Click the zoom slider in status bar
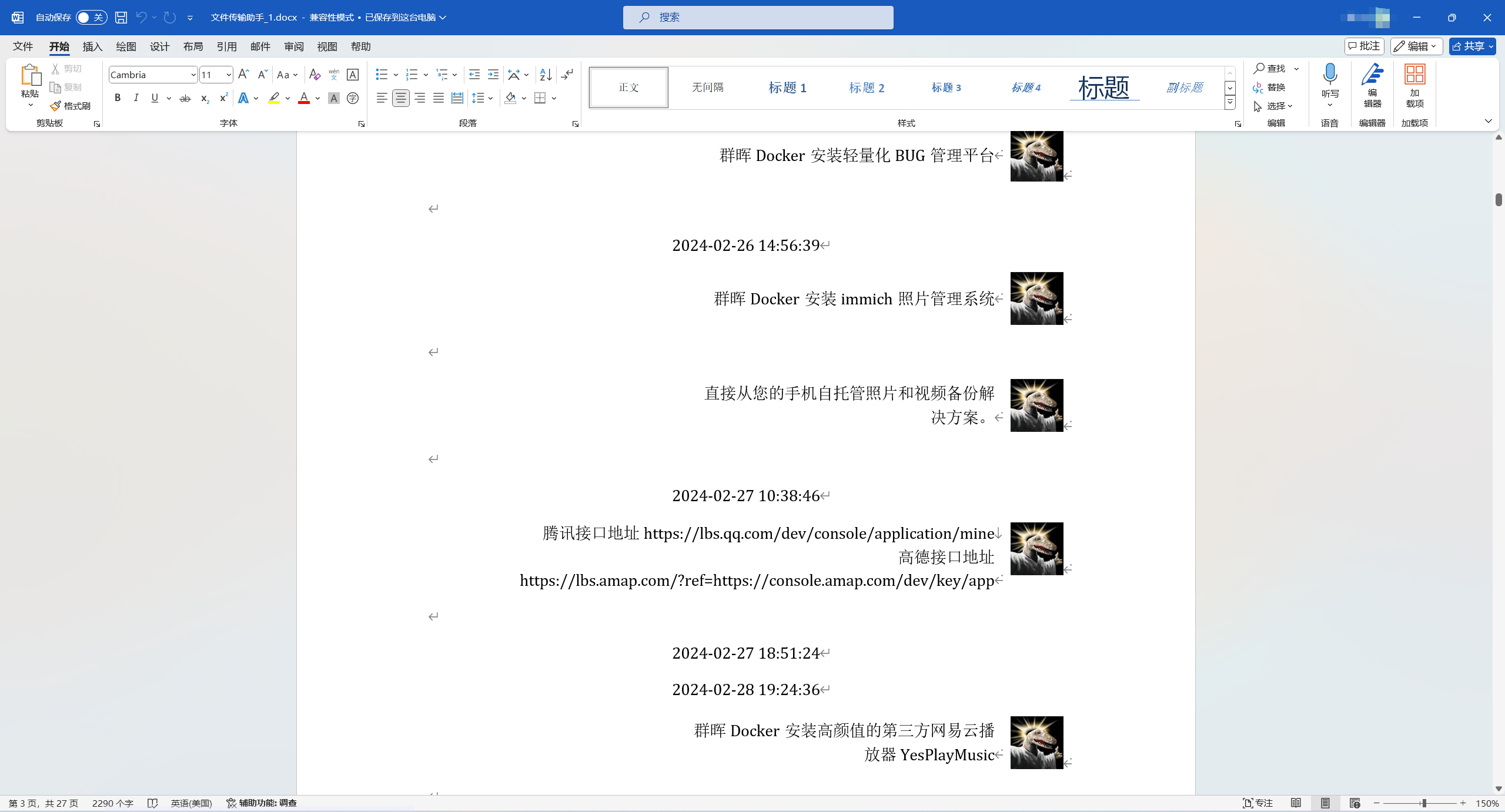This screenshot has height=812, width=1505. [x=1423, y=803]
